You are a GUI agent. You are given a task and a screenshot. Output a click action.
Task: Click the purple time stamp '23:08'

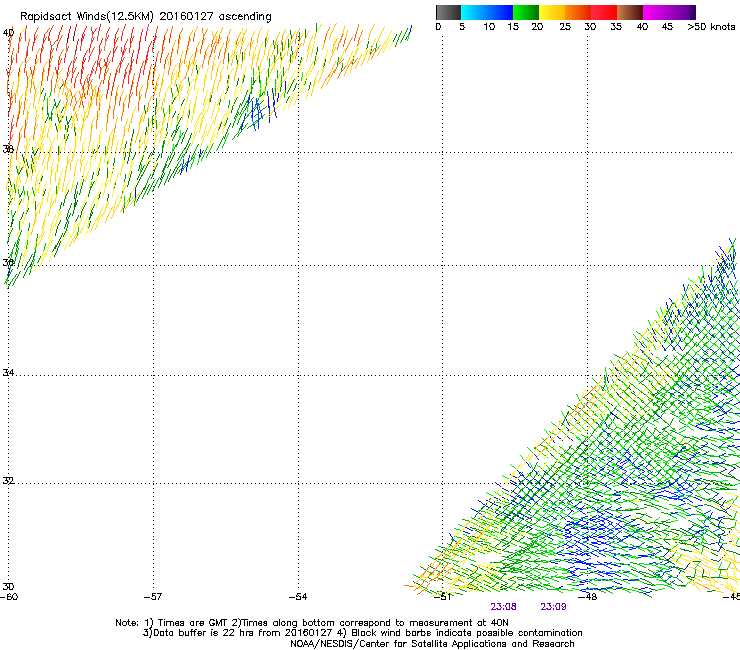click(503, 607)
